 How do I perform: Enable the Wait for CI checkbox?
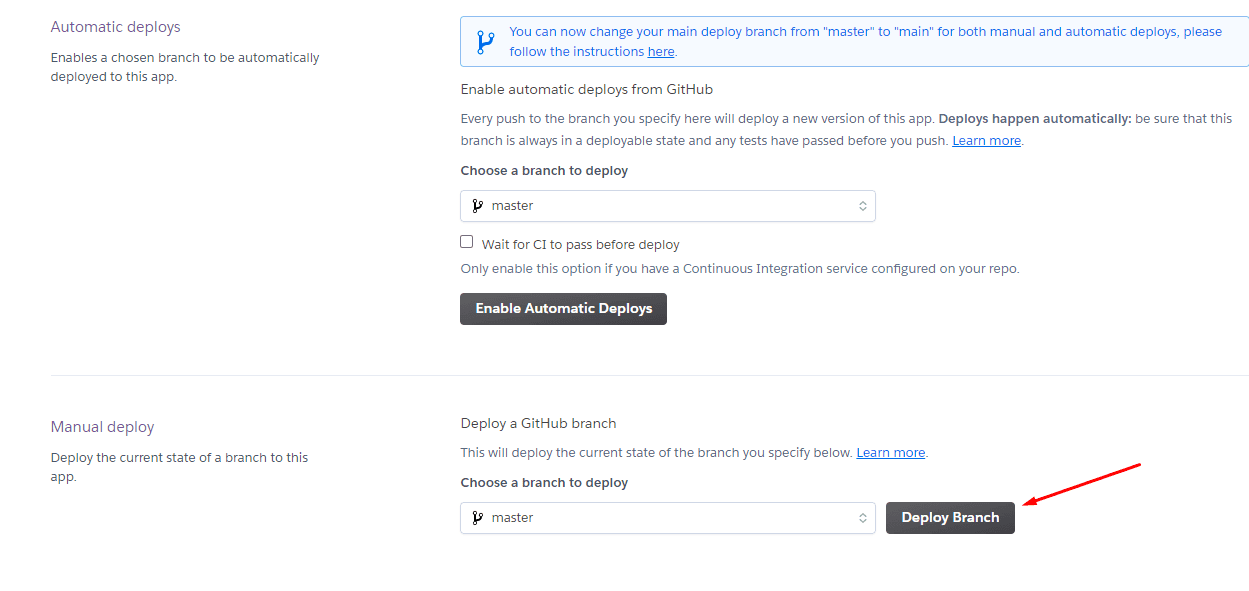[467, 242]
